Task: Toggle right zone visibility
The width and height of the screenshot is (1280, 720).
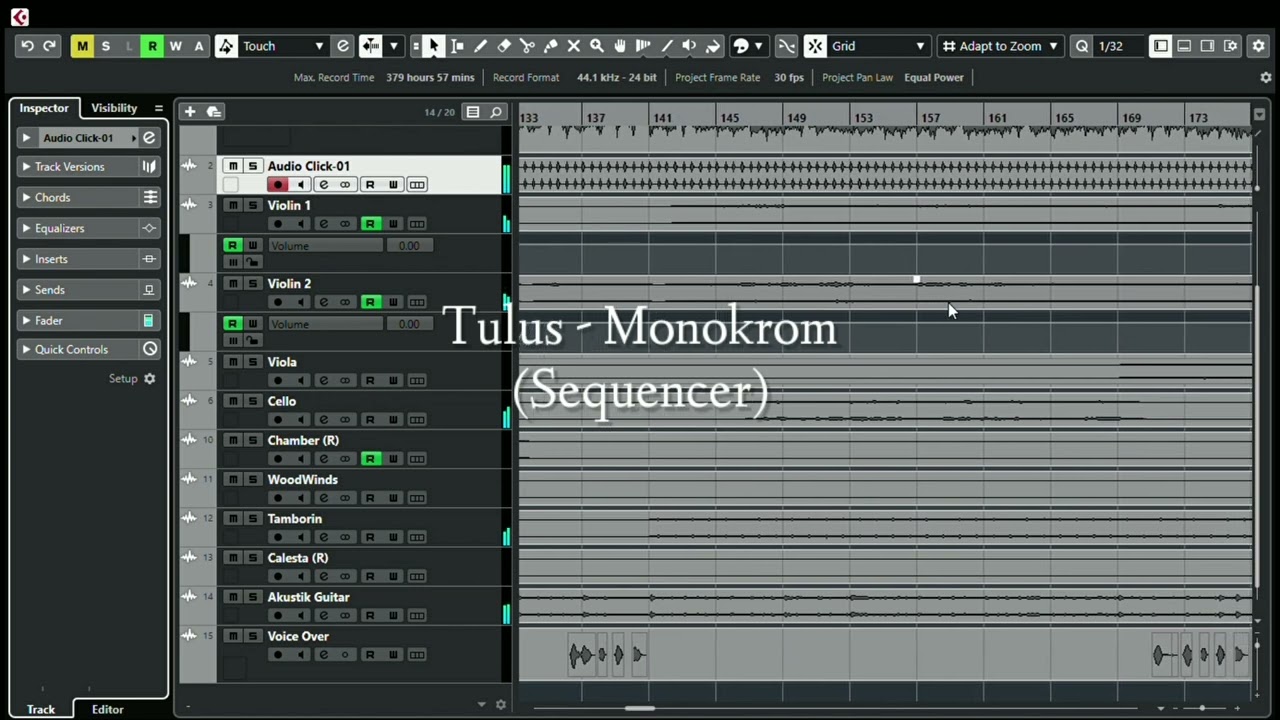Action: click(x=1207, y=46)
